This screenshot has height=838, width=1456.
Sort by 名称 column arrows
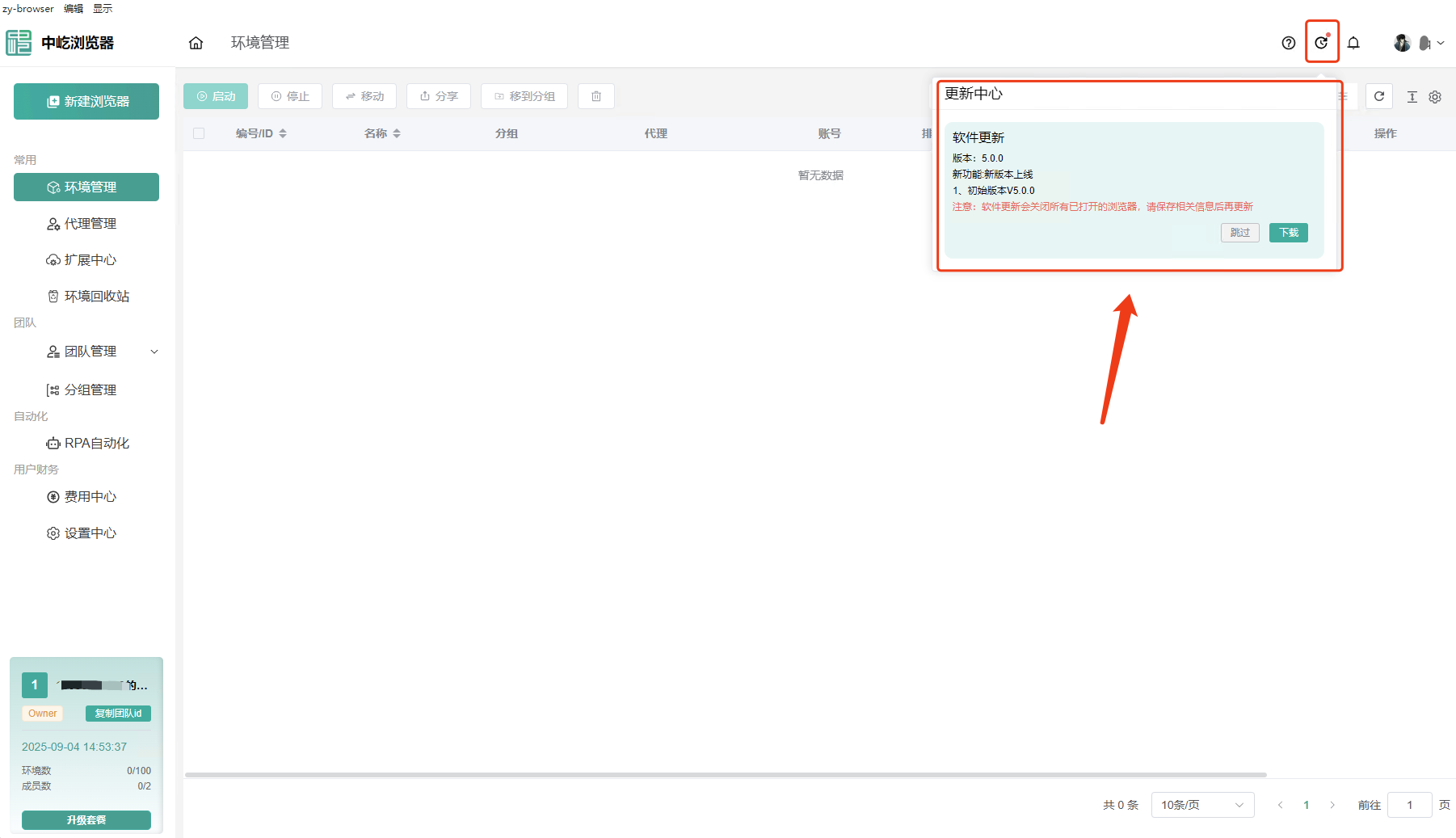397,133
